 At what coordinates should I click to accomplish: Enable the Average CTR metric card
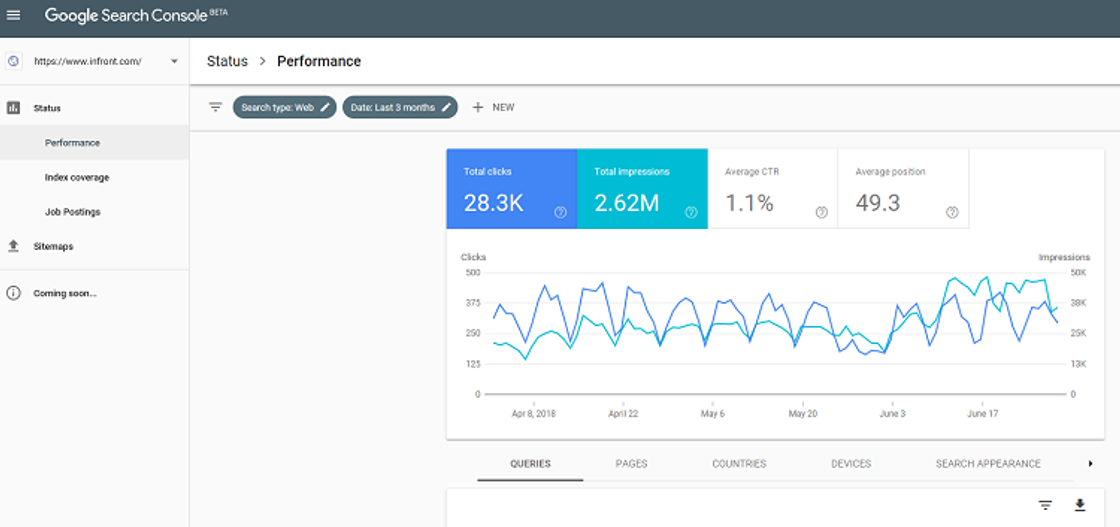(772, 189)
